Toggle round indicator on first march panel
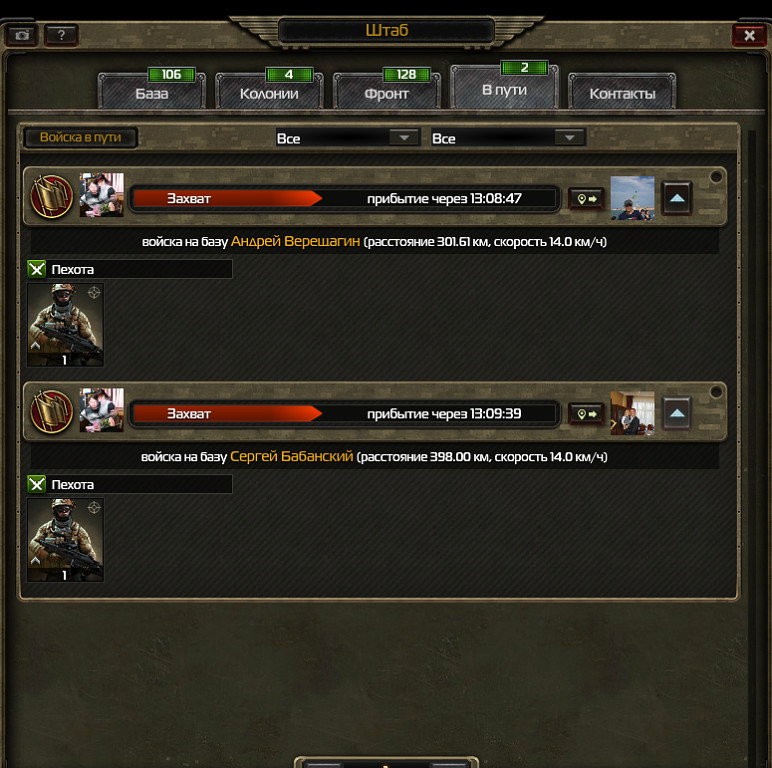This screenshot has width=772, height=768. 716,176
